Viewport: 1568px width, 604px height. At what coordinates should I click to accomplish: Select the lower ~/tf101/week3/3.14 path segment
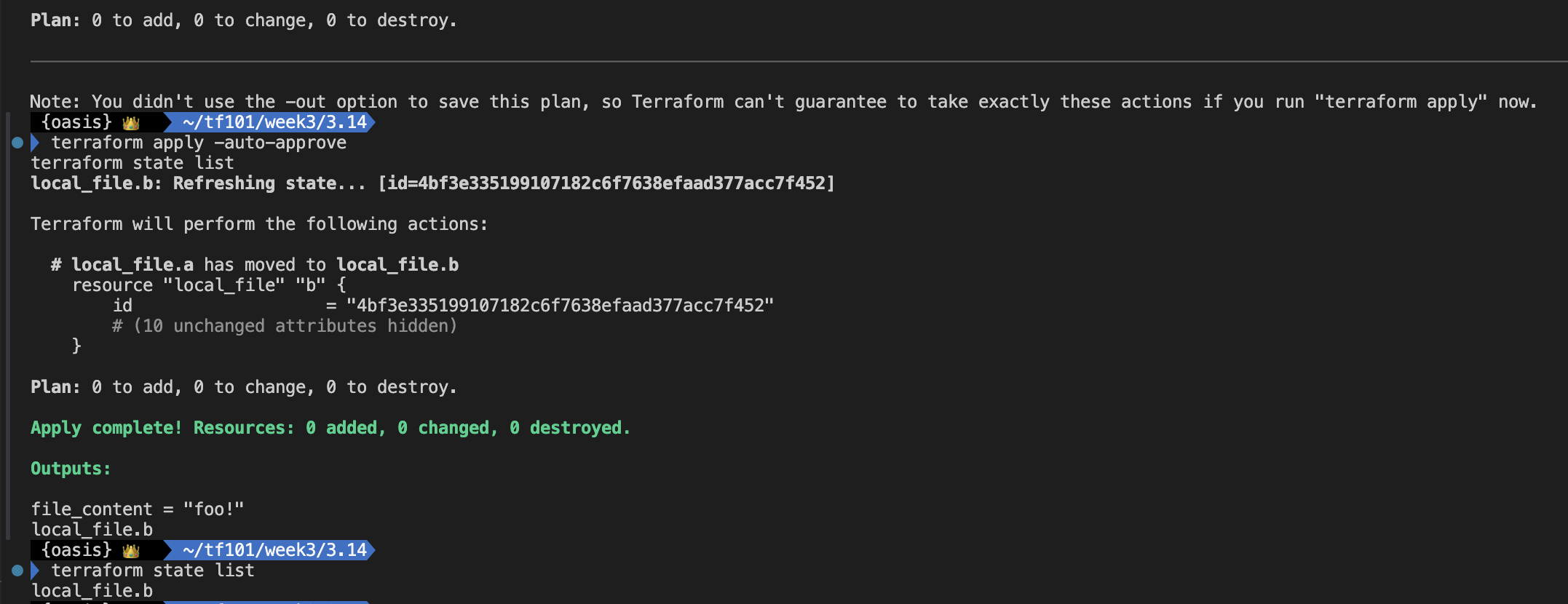pyautogui.click(x=274, y=550)
